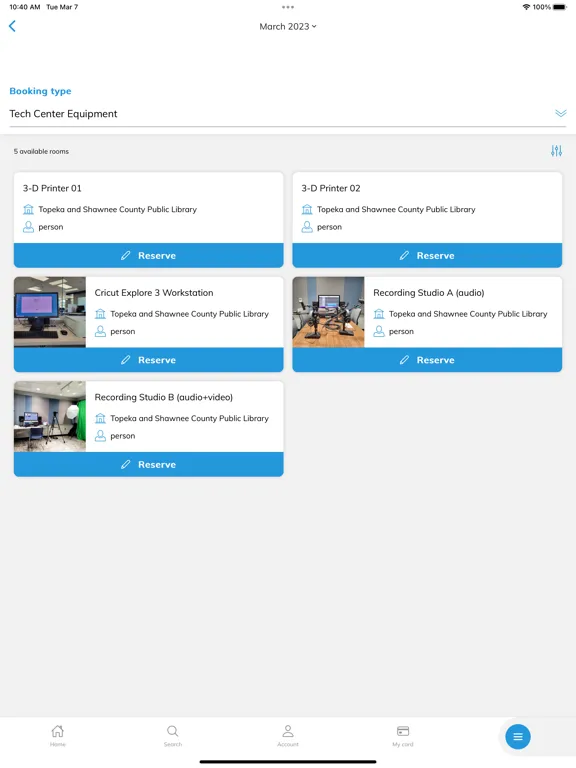576x768 pixels.
Task: Select the Tech Center Equipment field
Action: pyautogui.click(x=288, y=114)
